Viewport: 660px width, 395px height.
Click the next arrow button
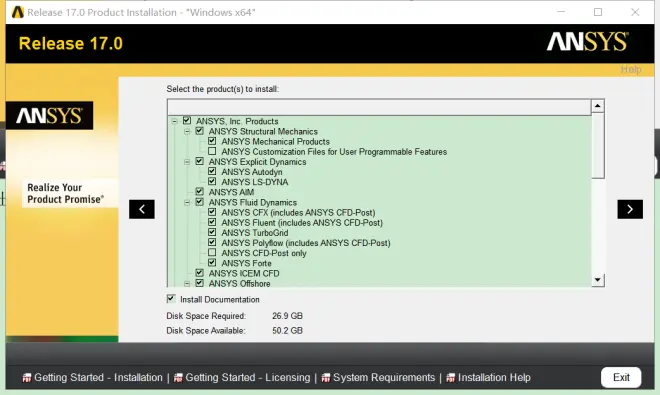[630, 209]
